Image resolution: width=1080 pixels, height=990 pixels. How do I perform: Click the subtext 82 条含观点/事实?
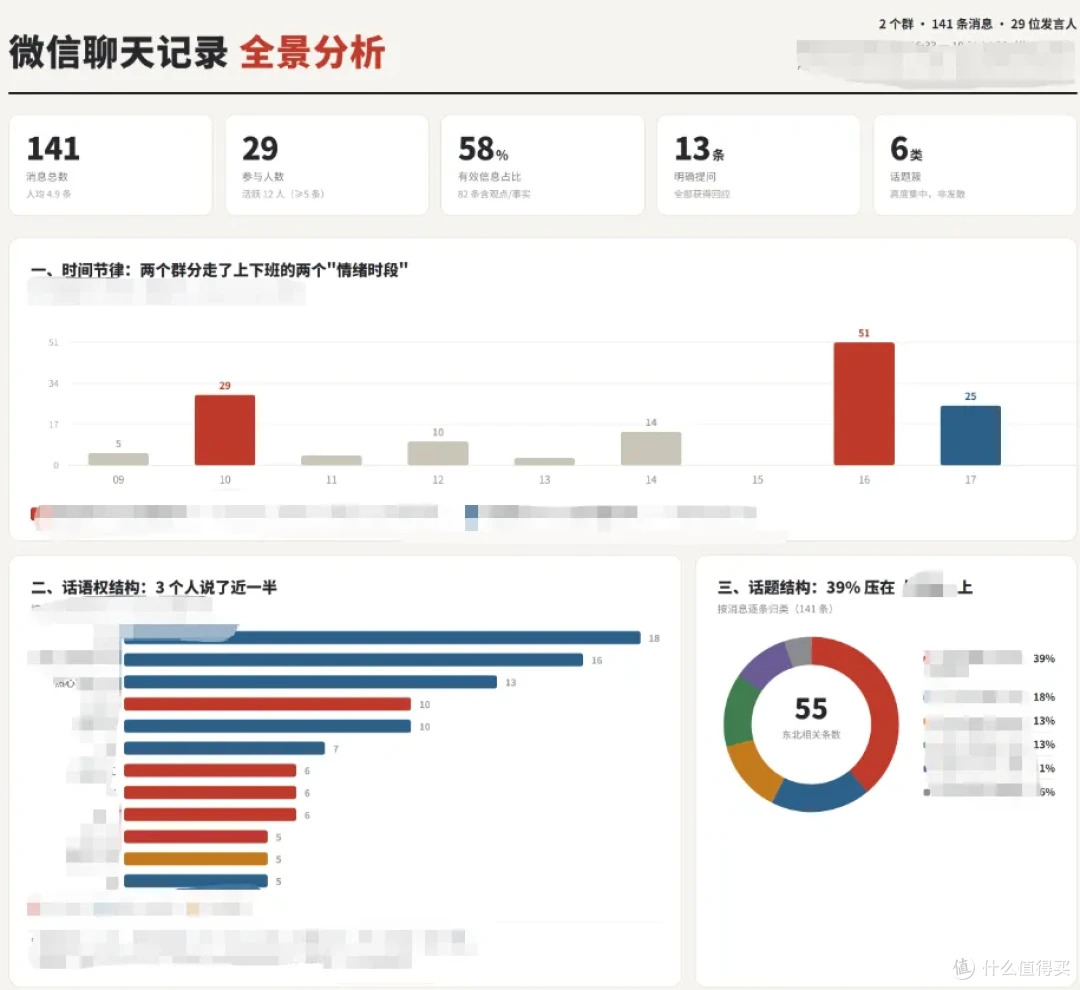point(494,194)
